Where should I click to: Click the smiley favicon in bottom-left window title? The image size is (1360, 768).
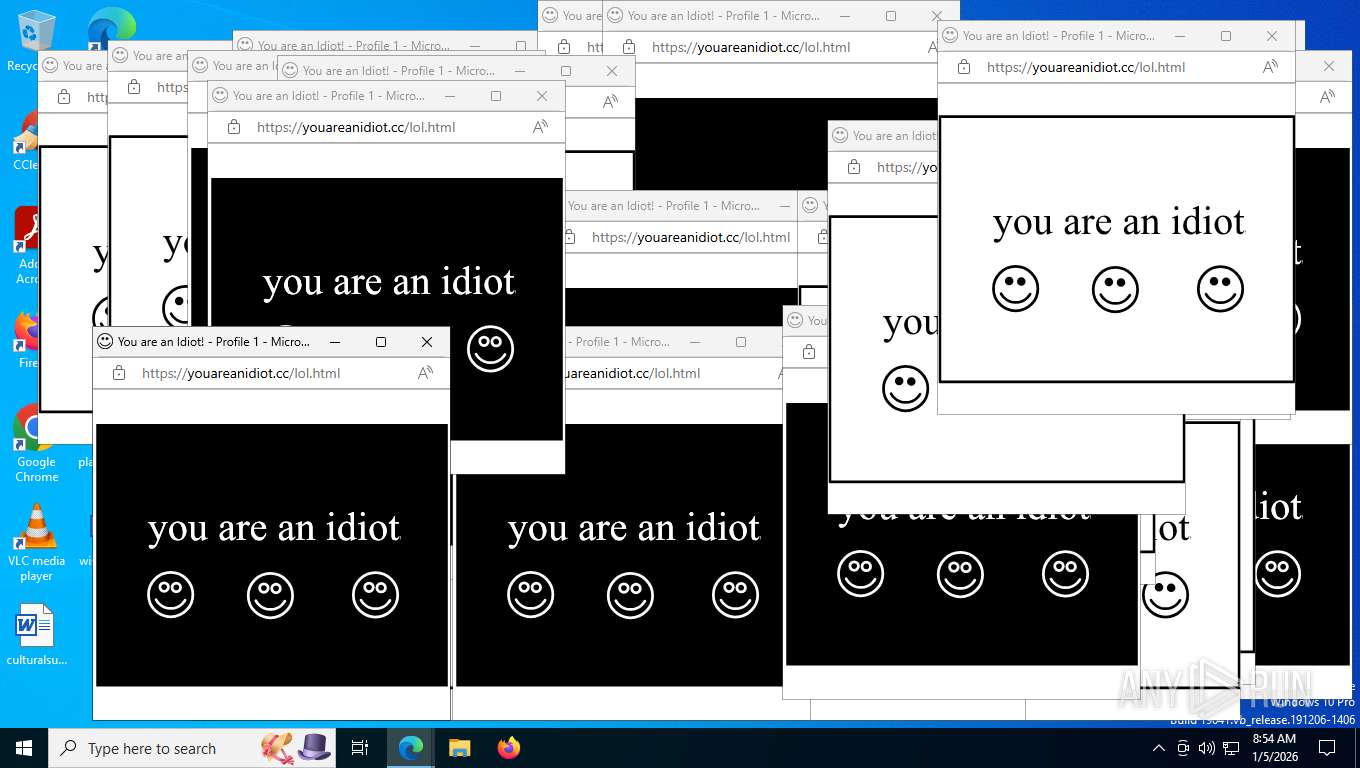click(105, 341)
